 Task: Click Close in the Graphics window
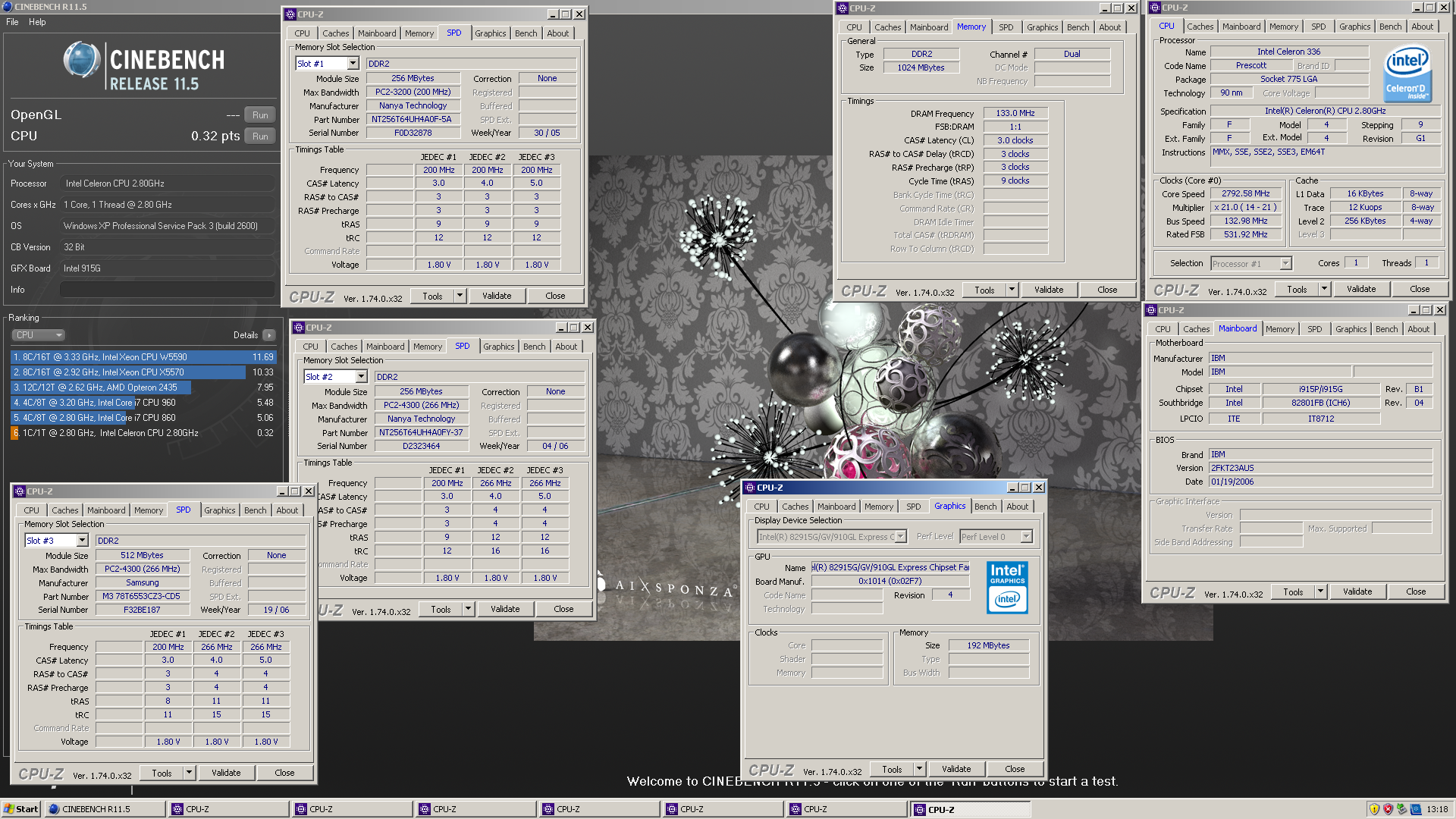coord(1015,769)
